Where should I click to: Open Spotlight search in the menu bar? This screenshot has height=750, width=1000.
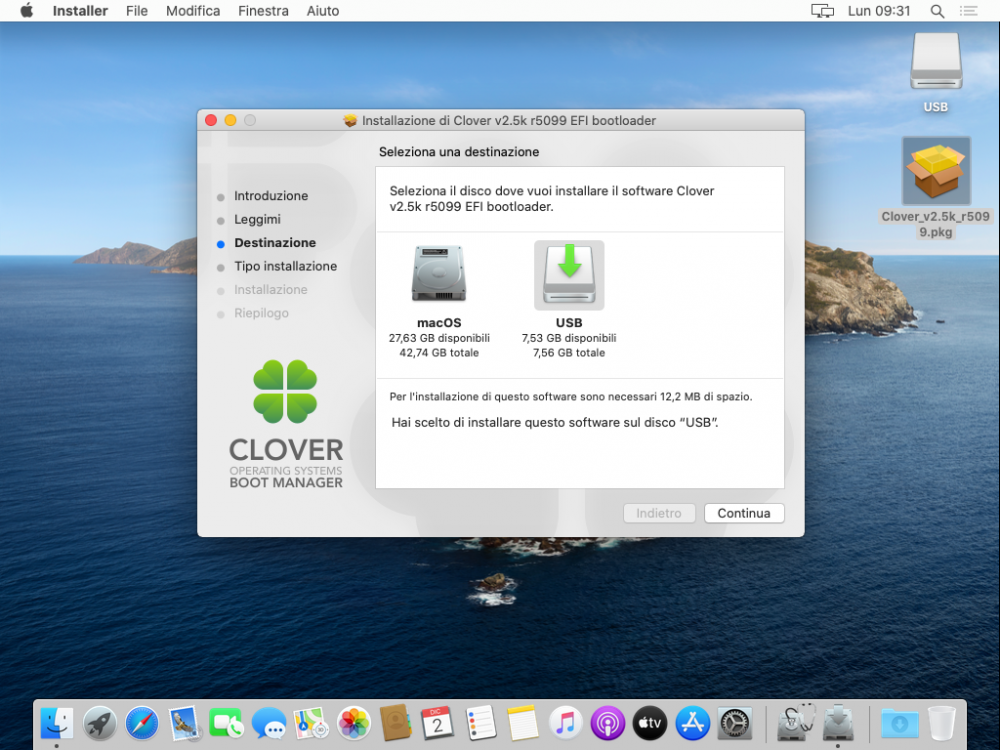[937, 11]
